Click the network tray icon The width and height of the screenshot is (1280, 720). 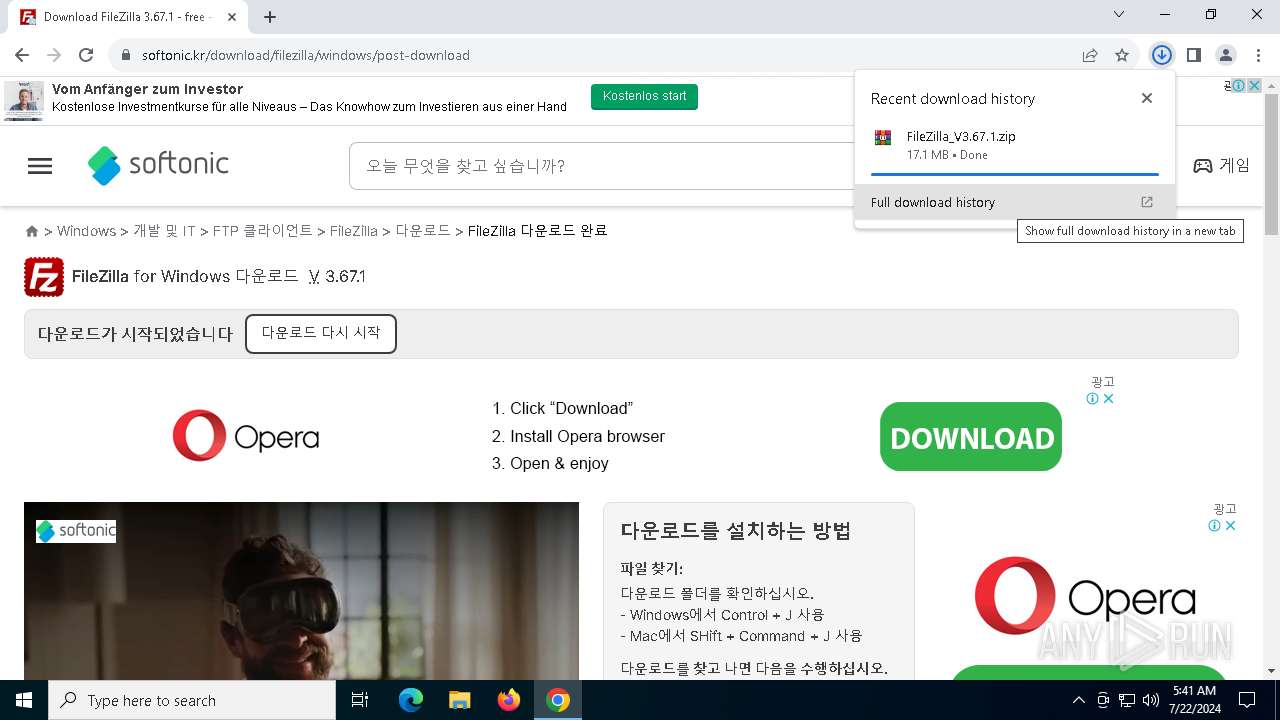1127,700
